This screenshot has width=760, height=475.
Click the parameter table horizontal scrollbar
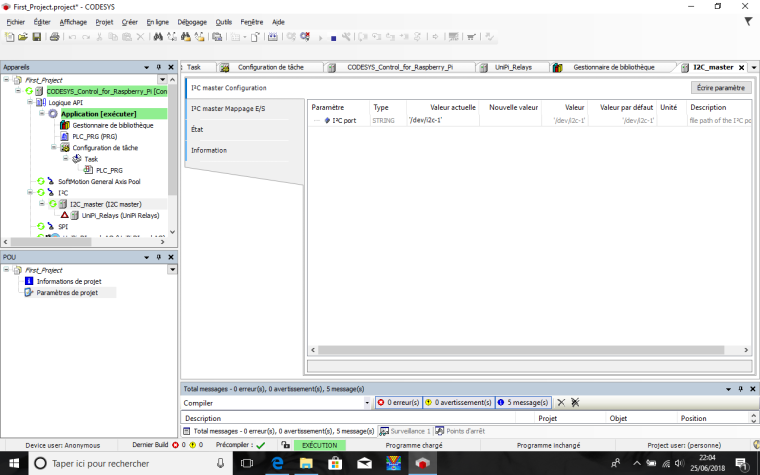[x=521, y=350]
